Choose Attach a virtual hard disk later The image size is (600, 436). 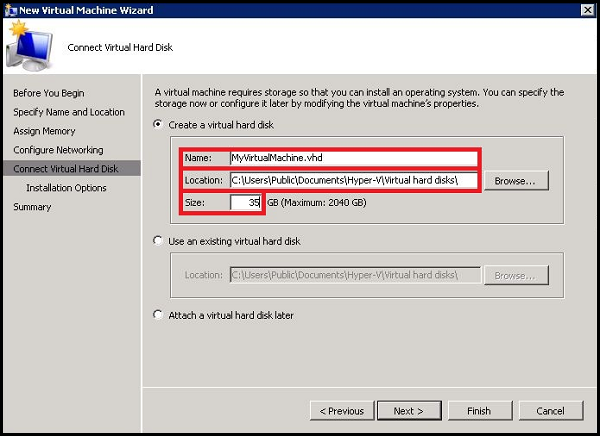click(158, 315)
